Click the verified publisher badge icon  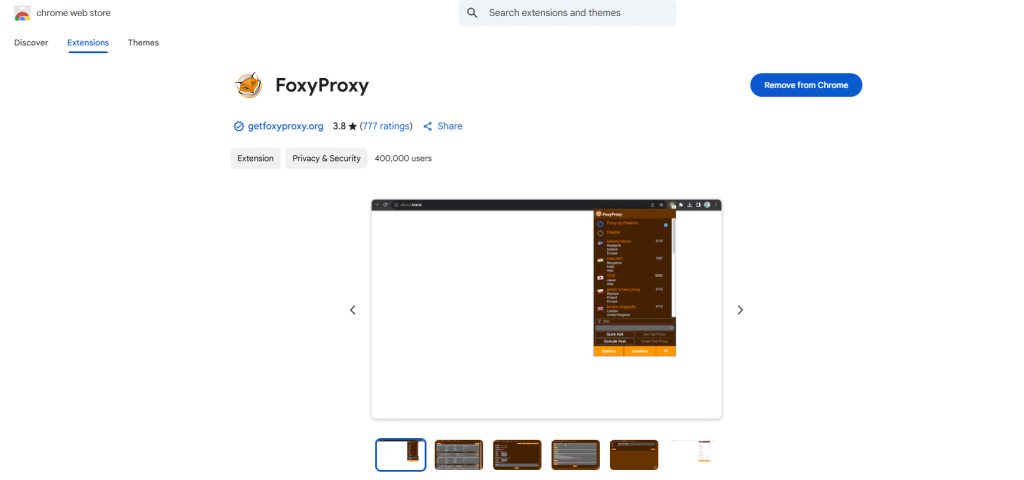pos(238,126)
